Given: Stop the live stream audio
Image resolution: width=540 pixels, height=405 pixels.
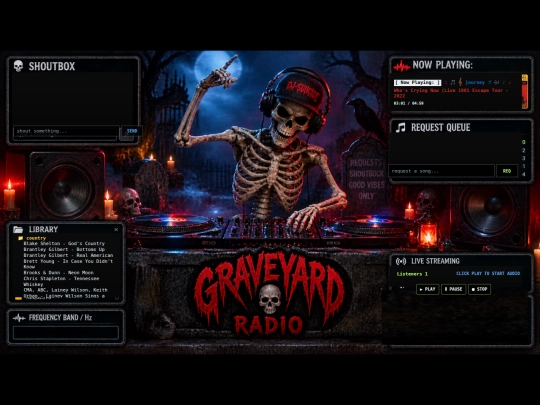Looking at the screenshot, I should [479, 289].
